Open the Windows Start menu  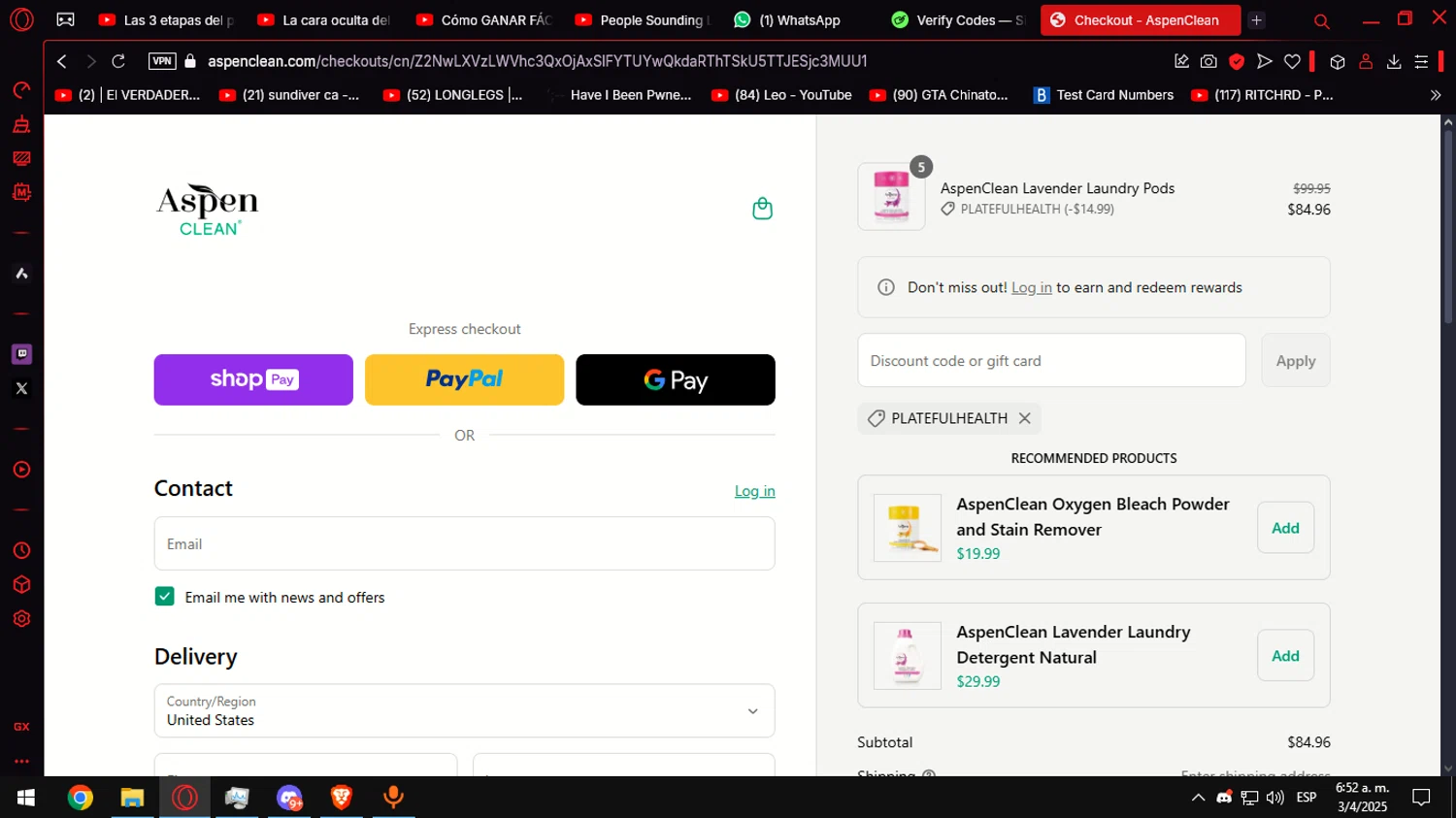[26, 798]
